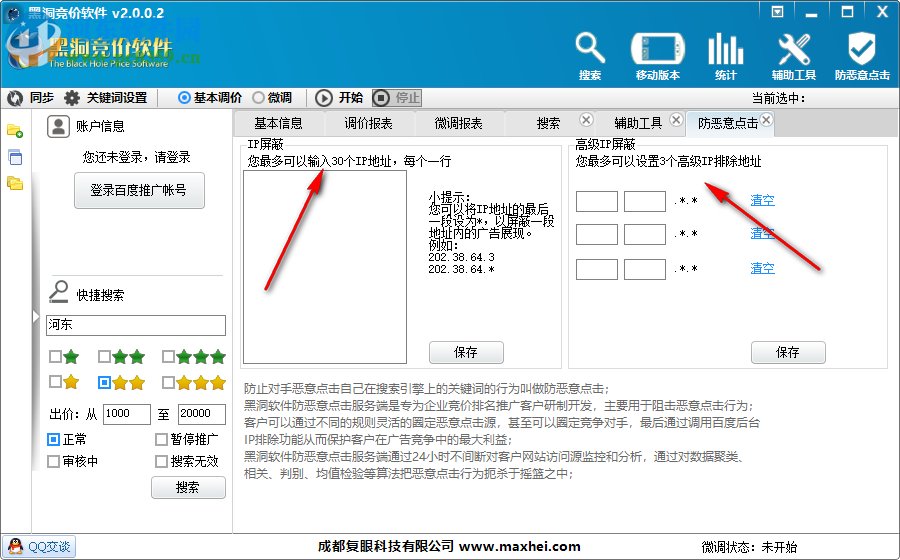Click second segment of first advanced IP row
900x560 pixels.
coord(645,202)
